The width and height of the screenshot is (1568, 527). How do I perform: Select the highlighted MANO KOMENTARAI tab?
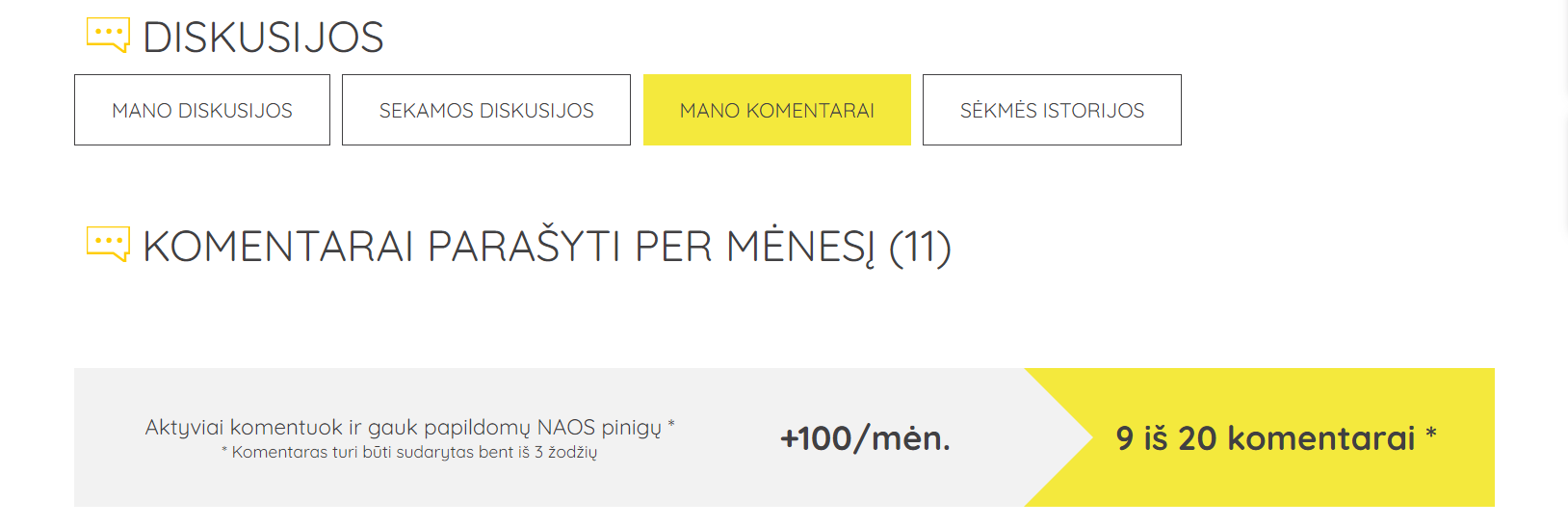(777, 110)
